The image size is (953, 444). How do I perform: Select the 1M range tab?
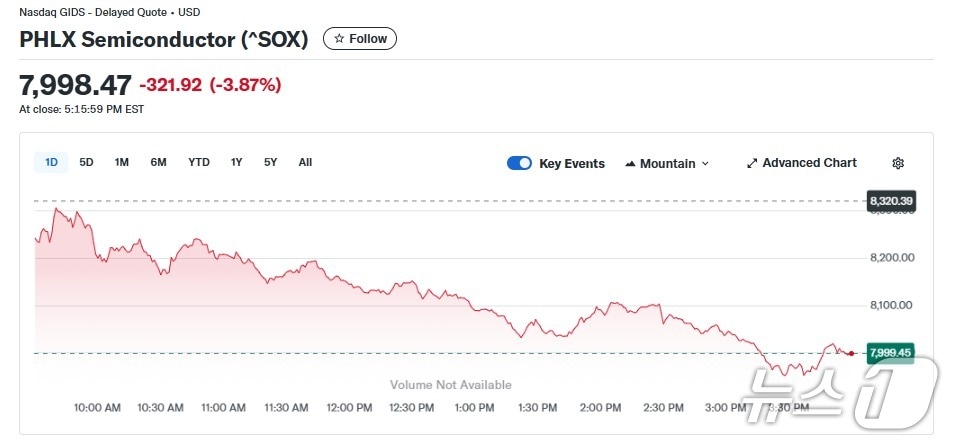coord(121,162)
